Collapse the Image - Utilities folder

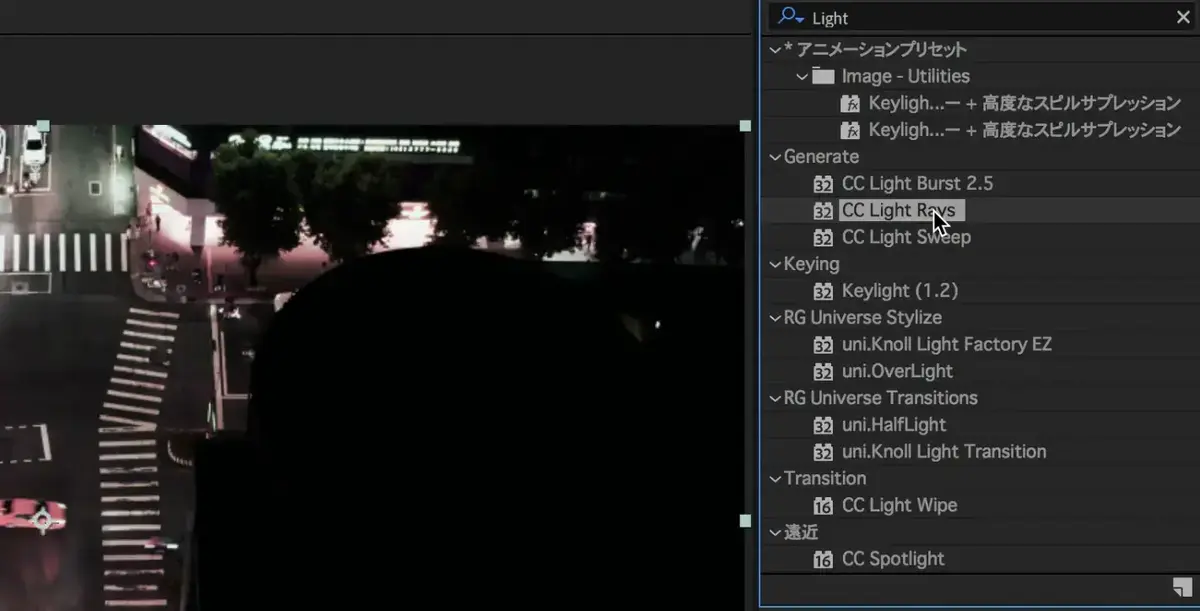coord(801,76)
